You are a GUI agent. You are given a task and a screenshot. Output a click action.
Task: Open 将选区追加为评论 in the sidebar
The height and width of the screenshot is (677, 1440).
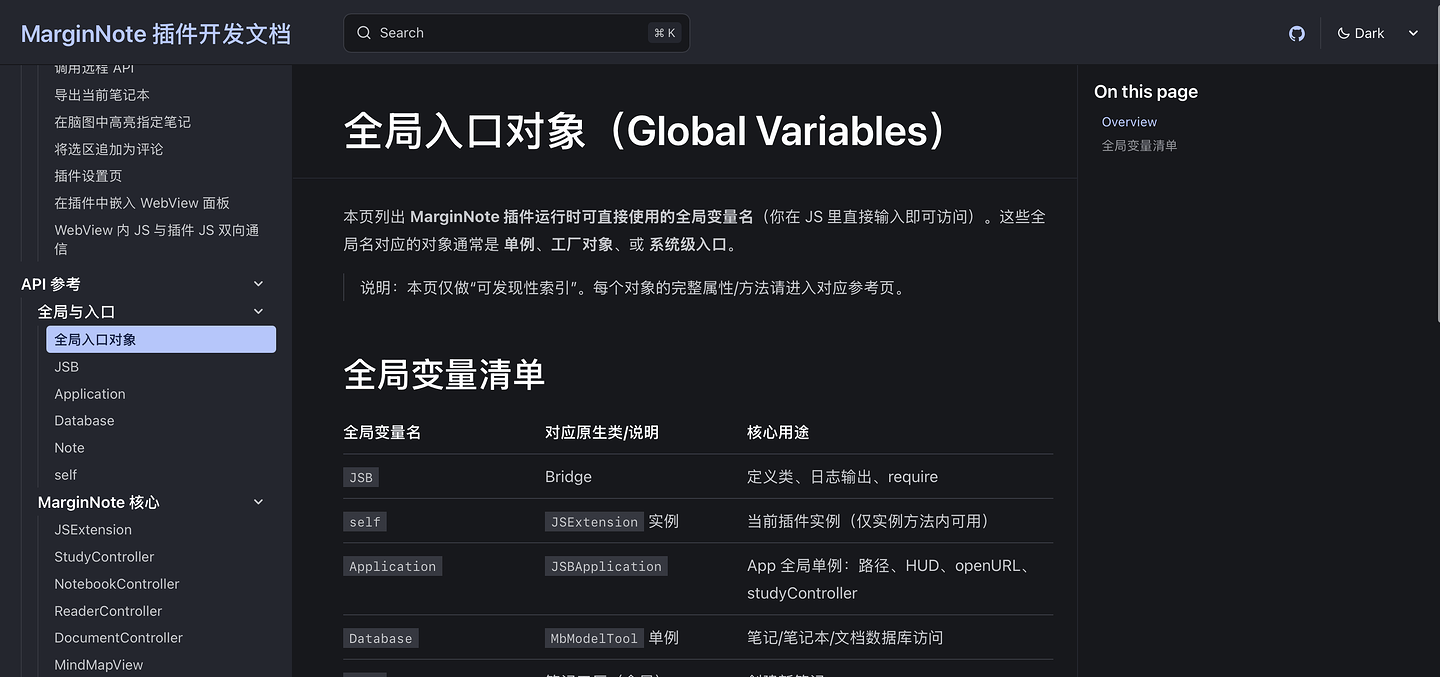click(161, 149)
